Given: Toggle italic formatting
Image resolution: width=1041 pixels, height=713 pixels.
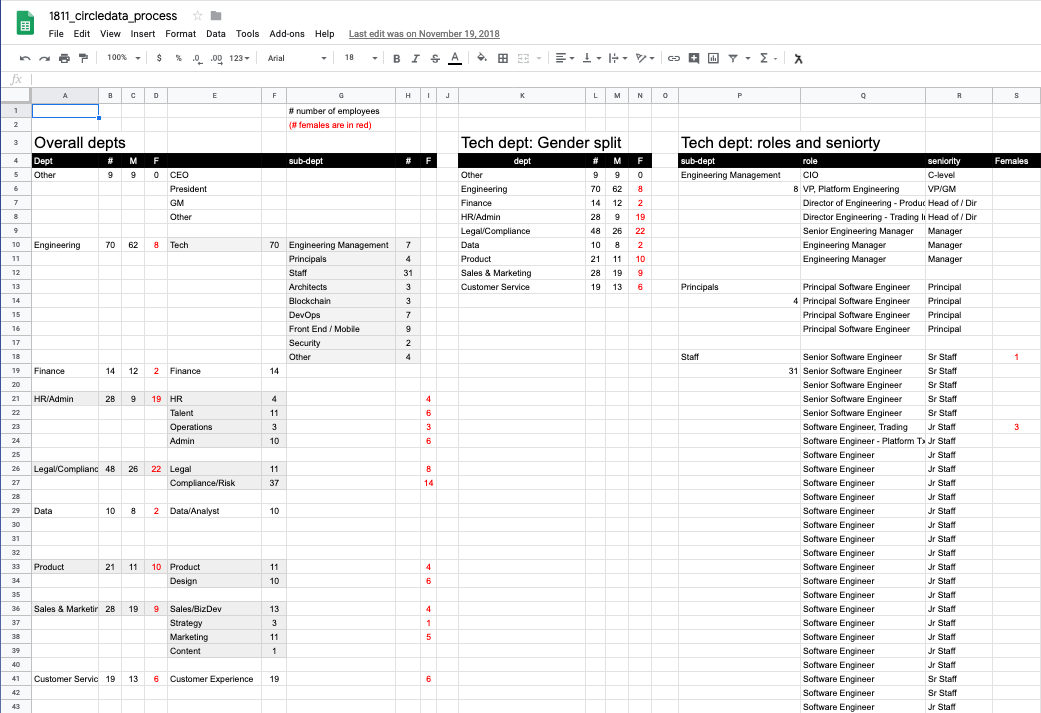Looking at the screenshot, I should (x=416, y=58).
